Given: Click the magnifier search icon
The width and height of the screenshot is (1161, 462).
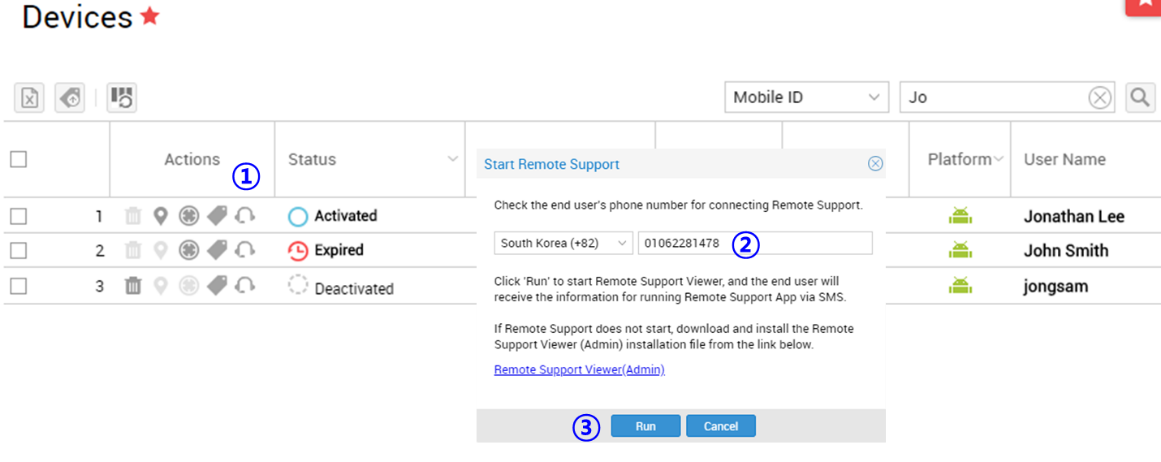Looking at the screenshot, I should [1140, 97].
